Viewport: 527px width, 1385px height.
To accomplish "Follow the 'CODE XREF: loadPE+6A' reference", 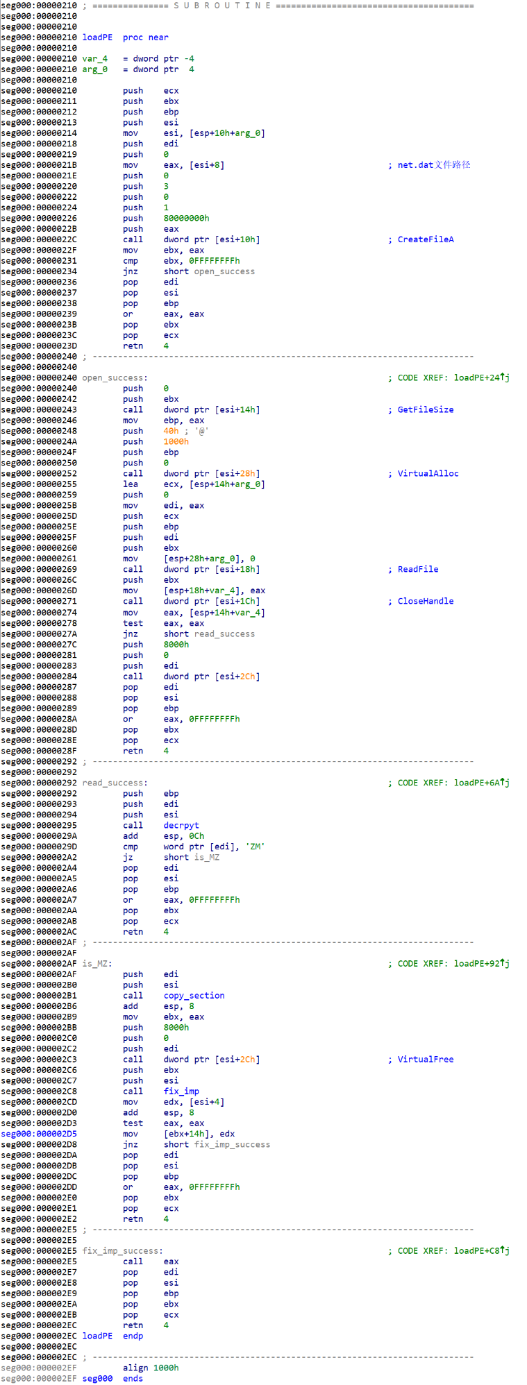I will click(x=448, y=782).
